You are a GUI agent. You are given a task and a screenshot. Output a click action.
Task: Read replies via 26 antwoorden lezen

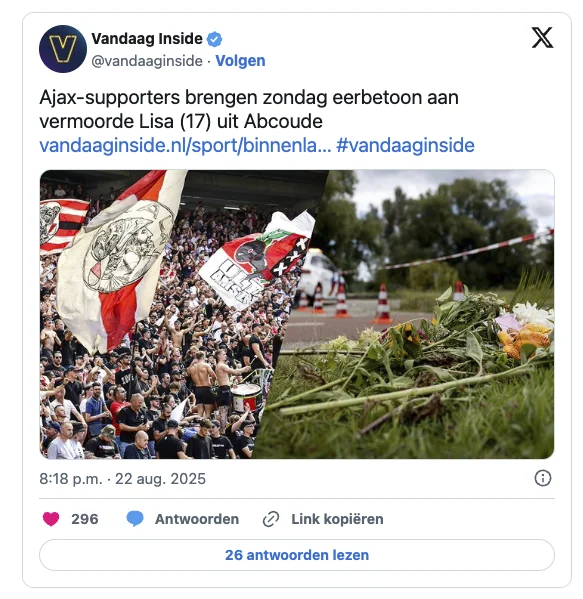point(297,555)
